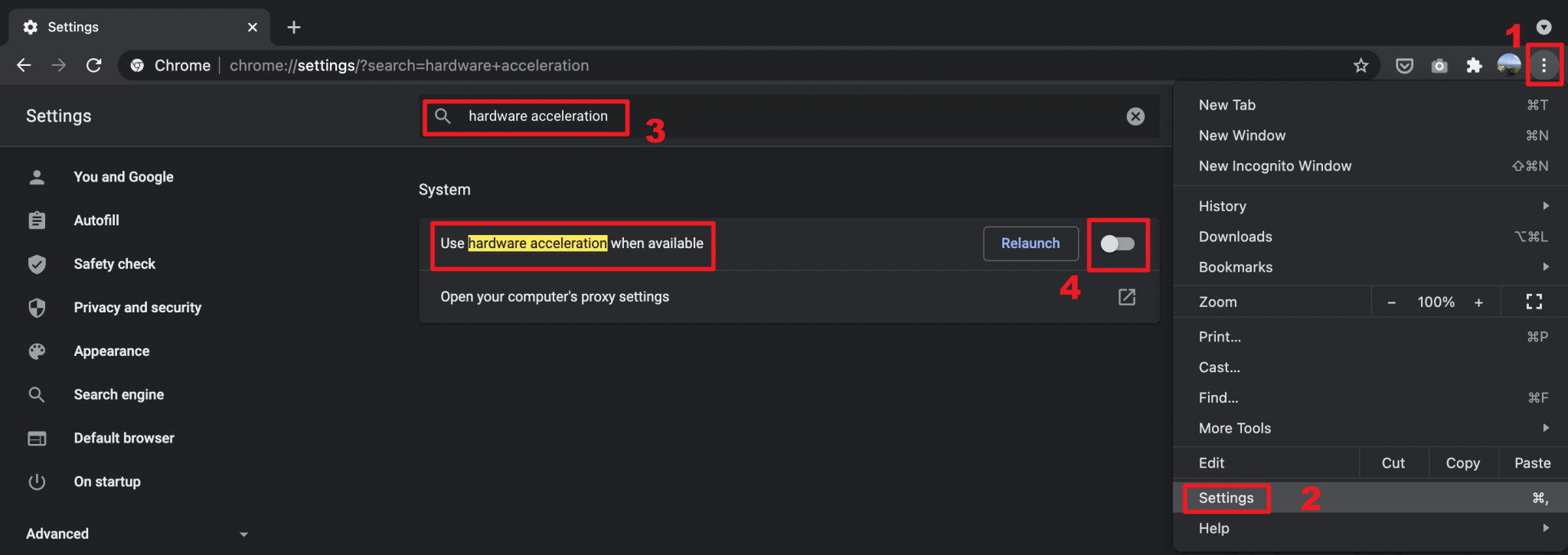
Task: Bookmark the page with the star icon
Action: pos(1361,65)
